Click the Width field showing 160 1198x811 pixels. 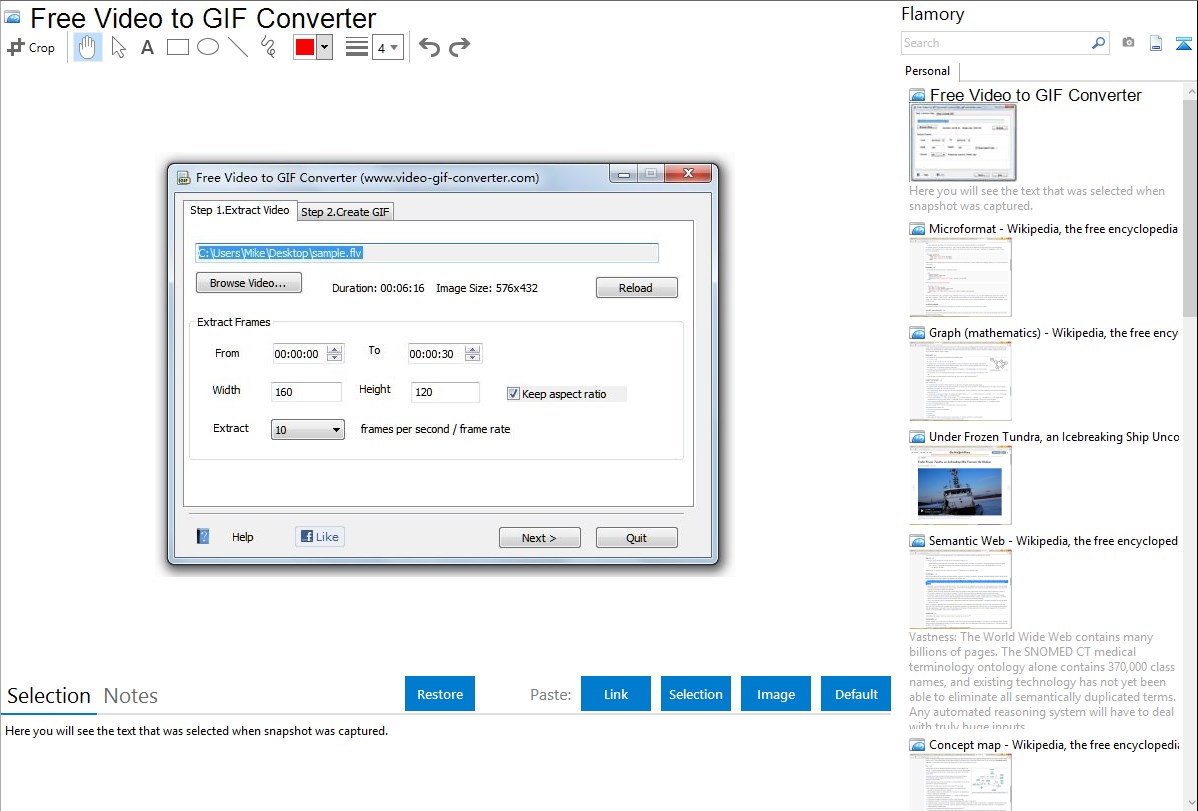(x=306, y=392)
